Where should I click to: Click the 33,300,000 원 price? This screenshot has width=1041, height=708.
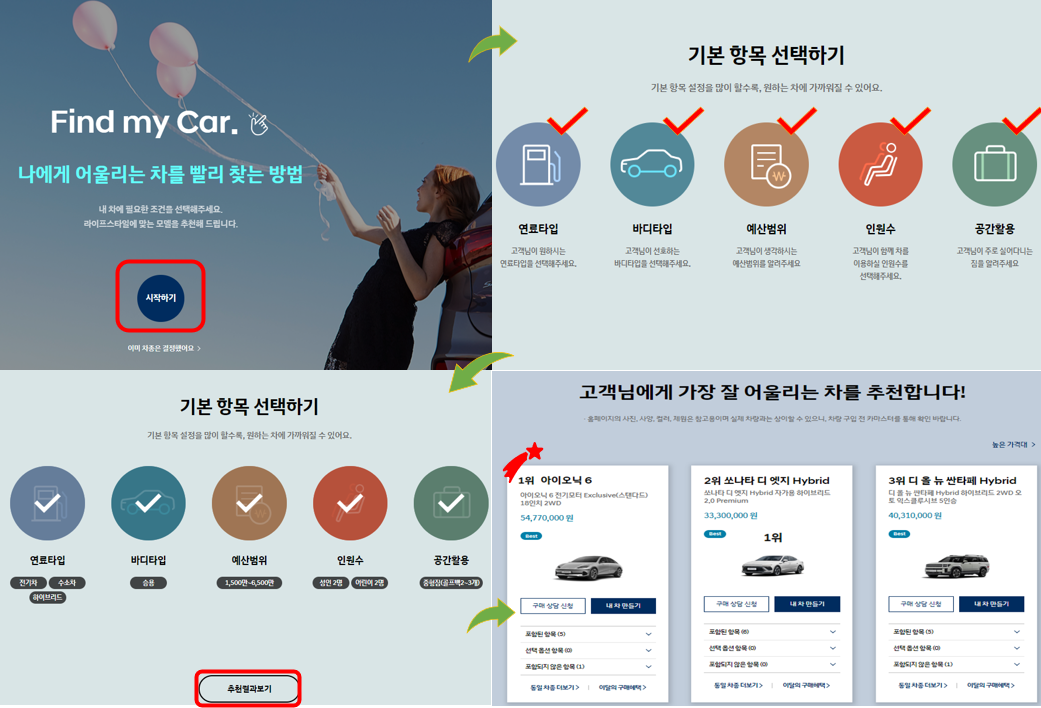[730, 515]
